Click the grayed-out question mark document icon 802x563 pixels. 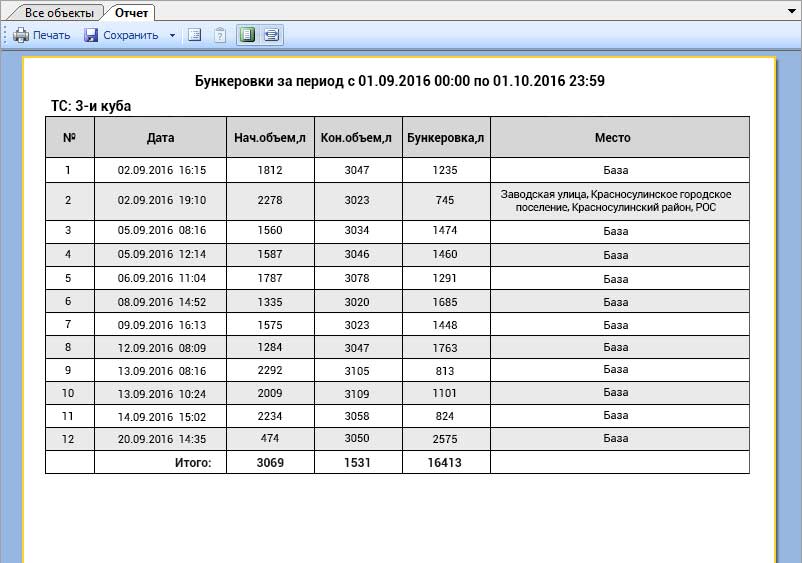pos(219,35)
